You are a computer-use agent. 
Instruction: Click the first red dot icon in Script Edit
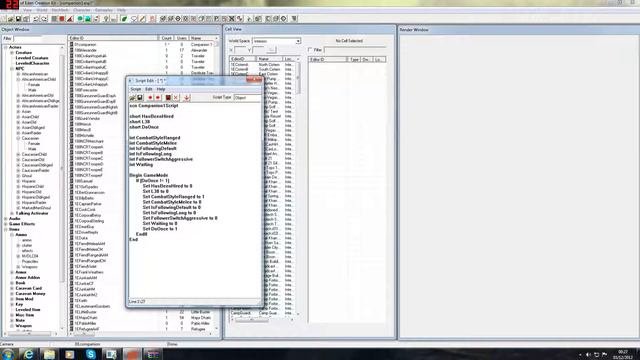tap(150, 98)
